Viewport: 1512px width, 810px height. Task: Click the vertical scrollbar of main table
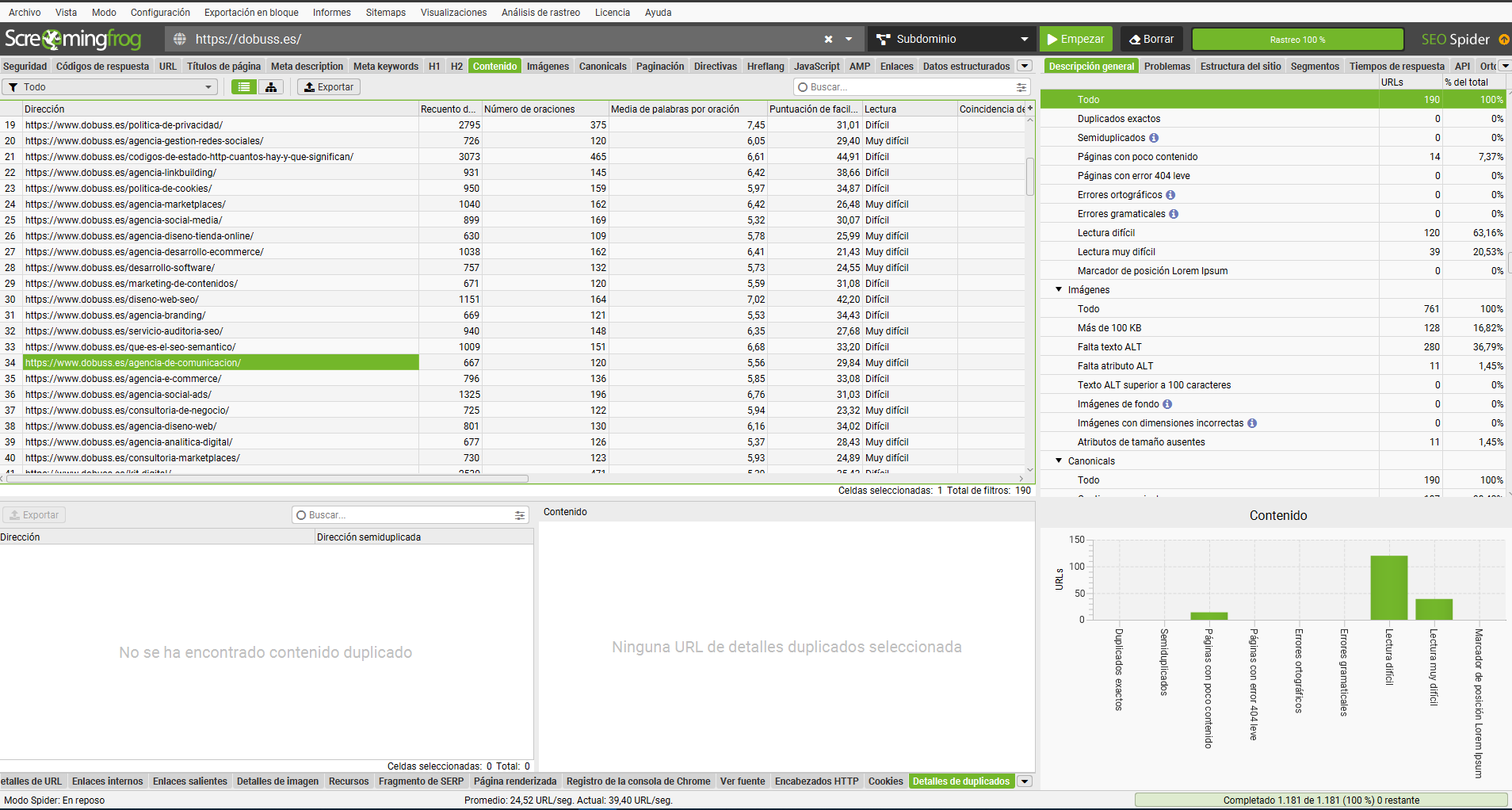1030,176
